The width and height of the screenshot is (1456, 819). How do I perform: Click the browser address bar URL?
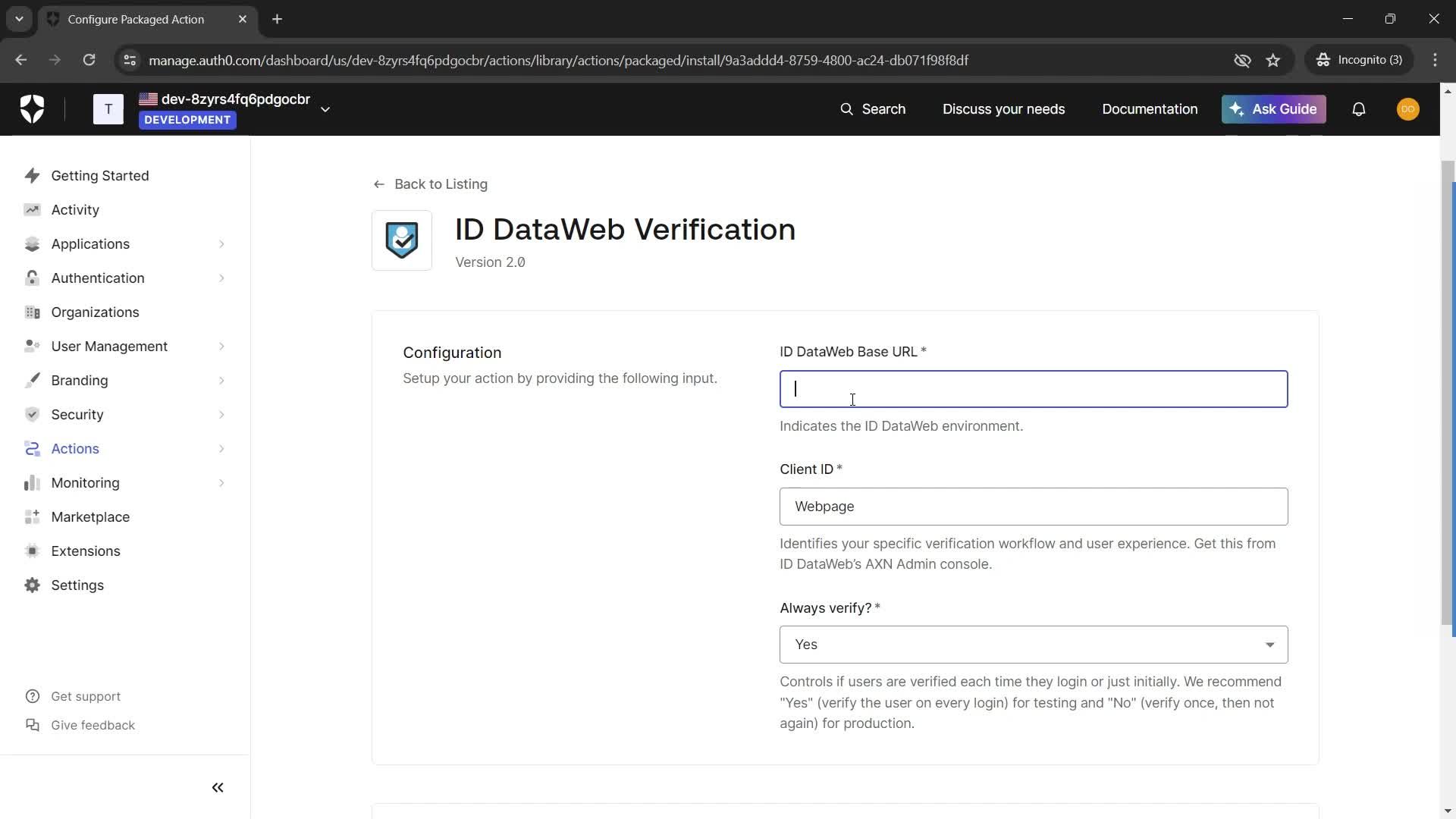(558, 61)
